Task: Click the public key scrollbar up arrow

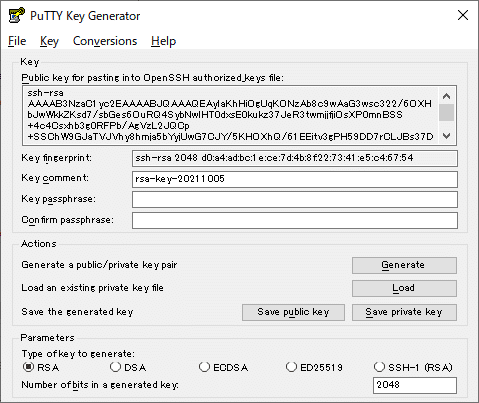Action: (x=446, y=96)
